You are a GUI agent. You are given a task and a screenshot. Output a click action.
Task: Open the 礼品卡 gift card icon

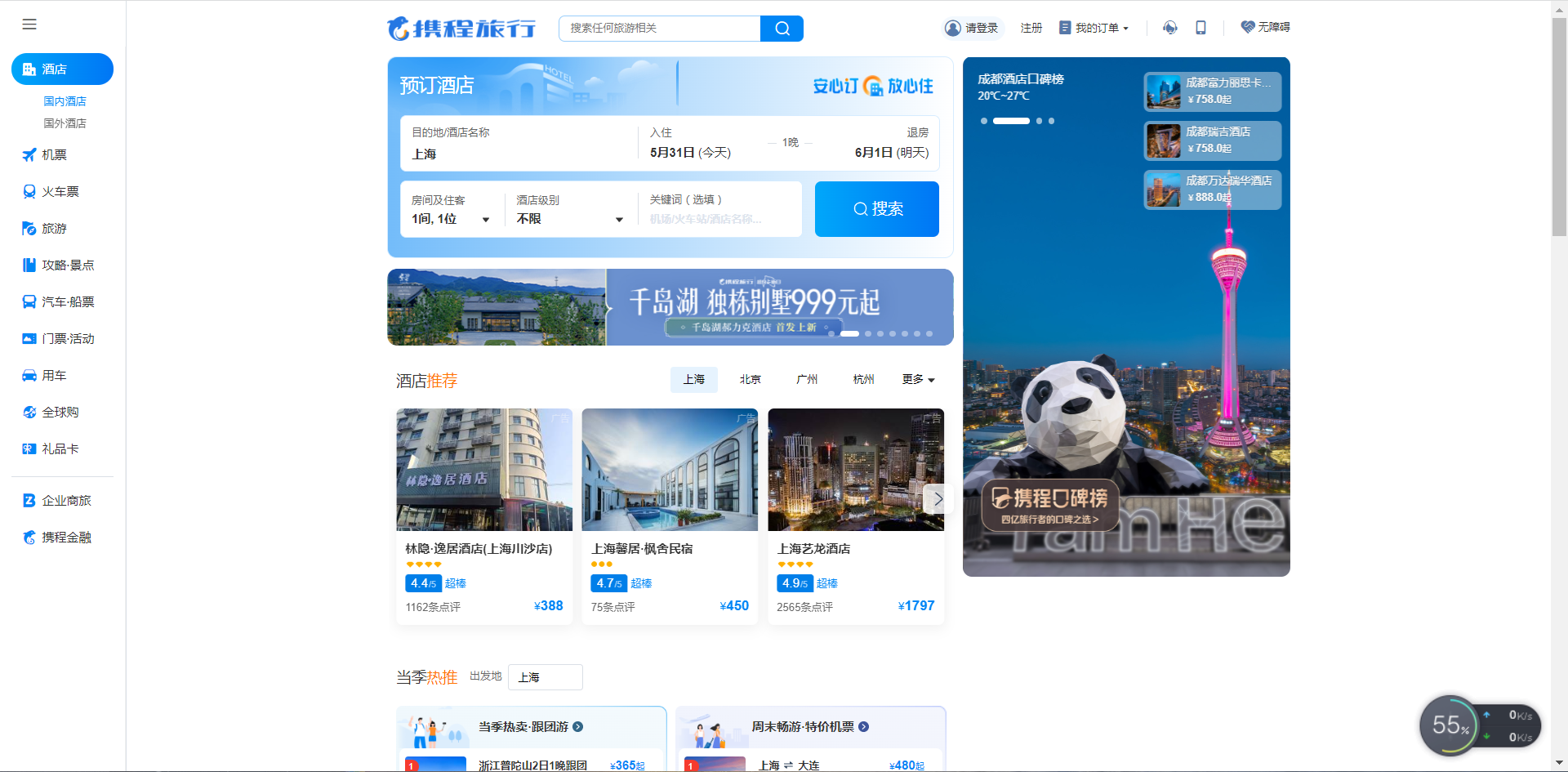click(x=29, y=449)
